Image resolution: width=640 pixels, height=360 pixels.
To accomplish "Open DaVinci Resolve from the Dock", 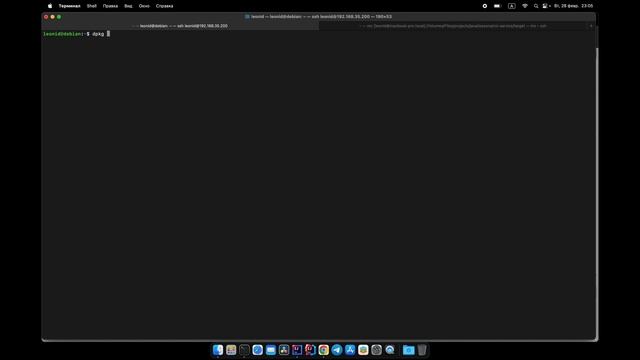I will pos(284,350).
